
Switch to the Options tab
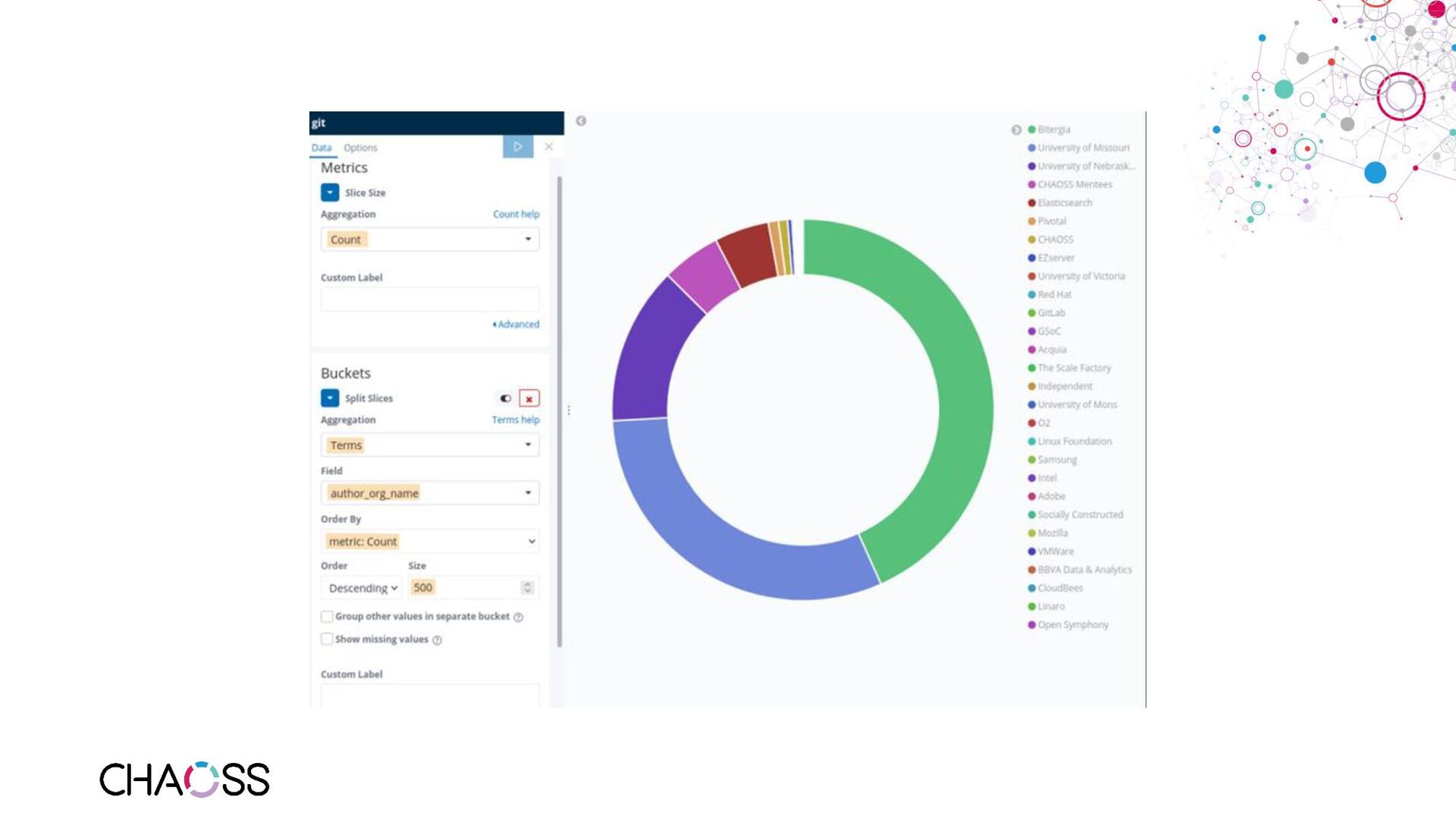(360, 148)
